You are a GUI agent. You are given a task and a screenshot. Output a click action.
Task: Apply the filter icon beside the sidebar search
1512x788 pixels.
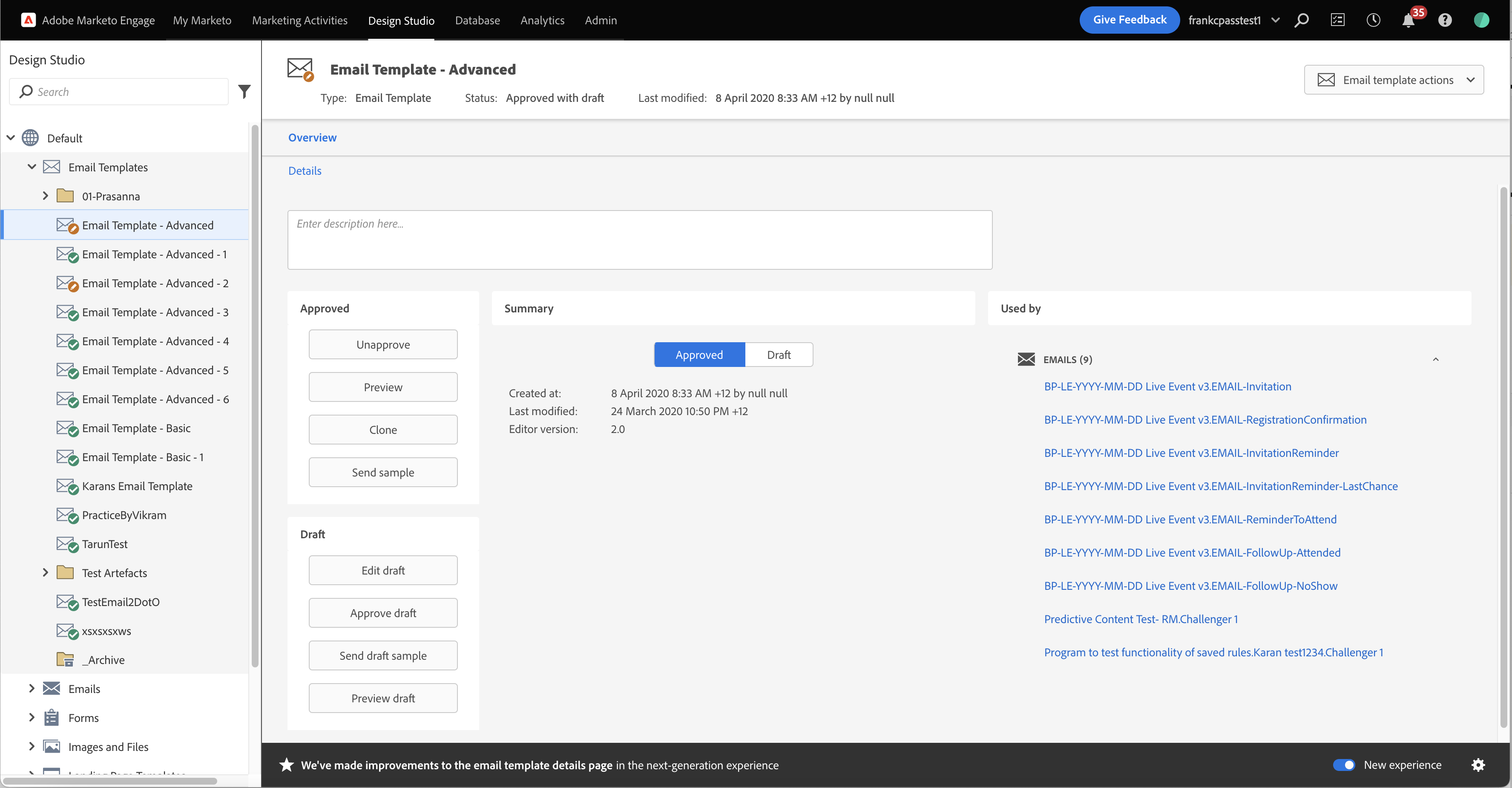244,92
